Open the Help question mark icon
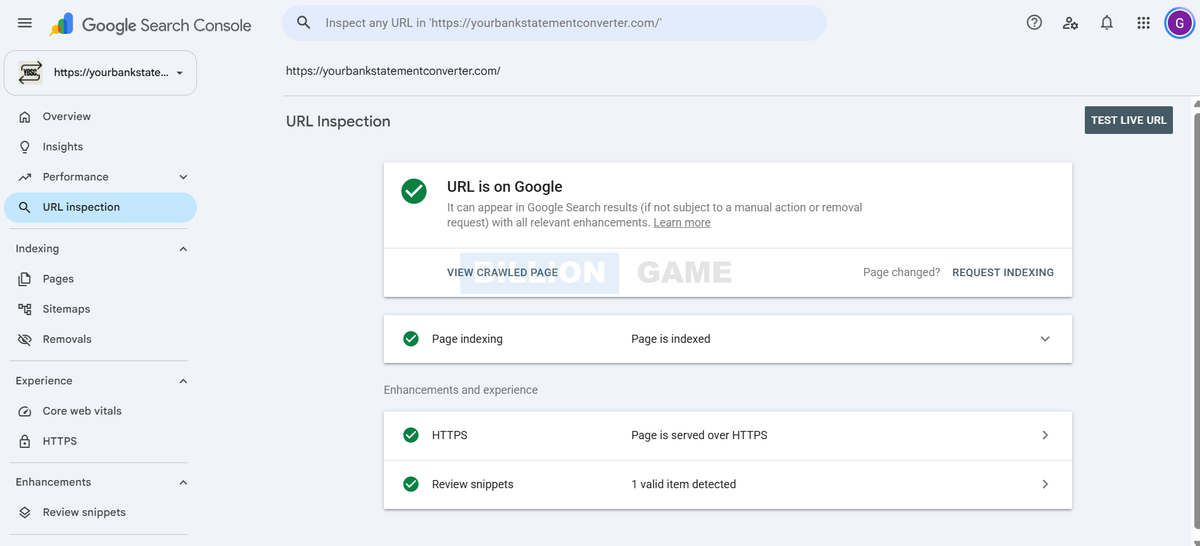The image size is (1200, 546). pyautogui.click(x=1035, y=23)
